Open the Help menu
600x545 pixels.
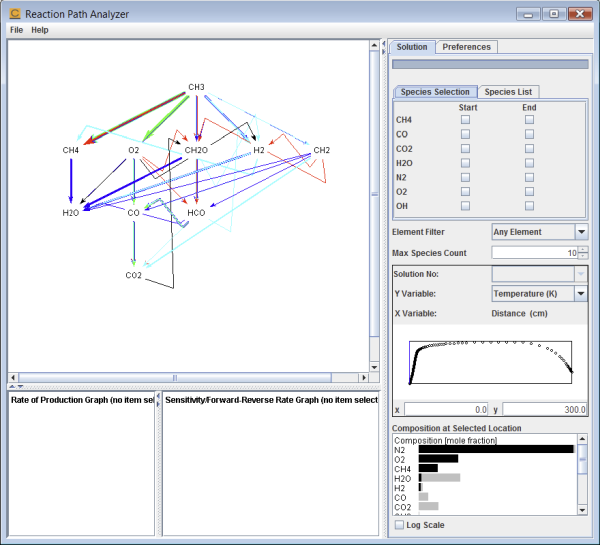[40, 30]
